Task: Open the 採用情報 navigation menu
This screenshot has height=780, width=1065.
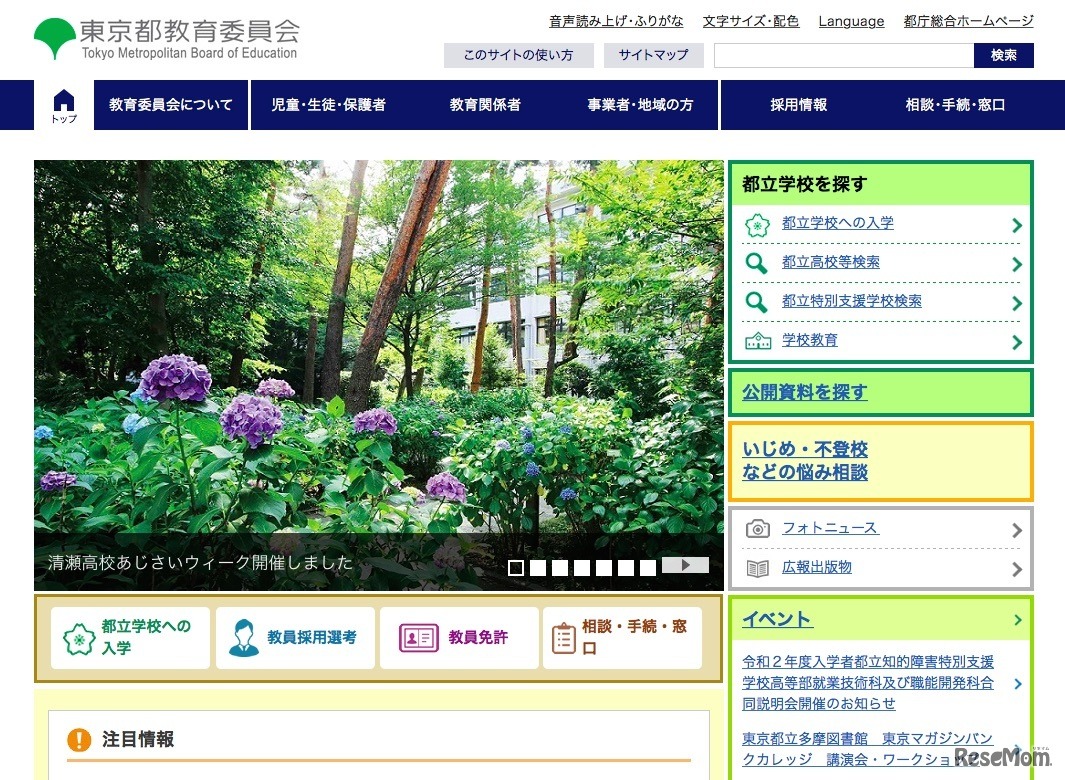Action: (798, 105)
